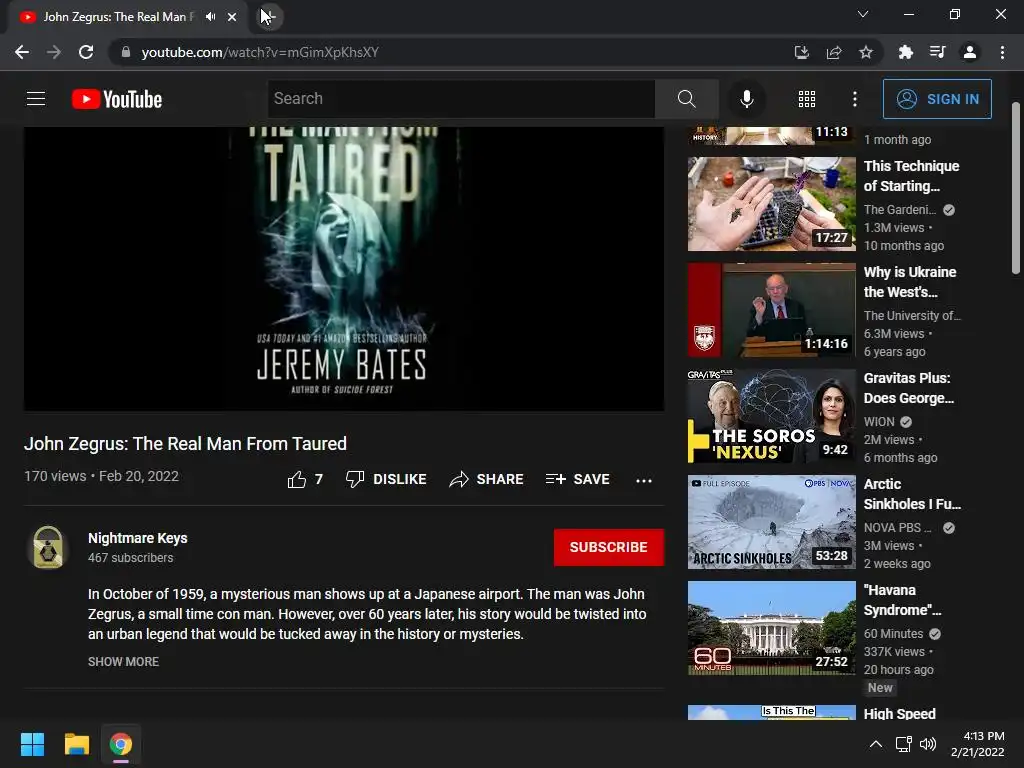Open the Nightmare Keys channel name

(138, 538)
